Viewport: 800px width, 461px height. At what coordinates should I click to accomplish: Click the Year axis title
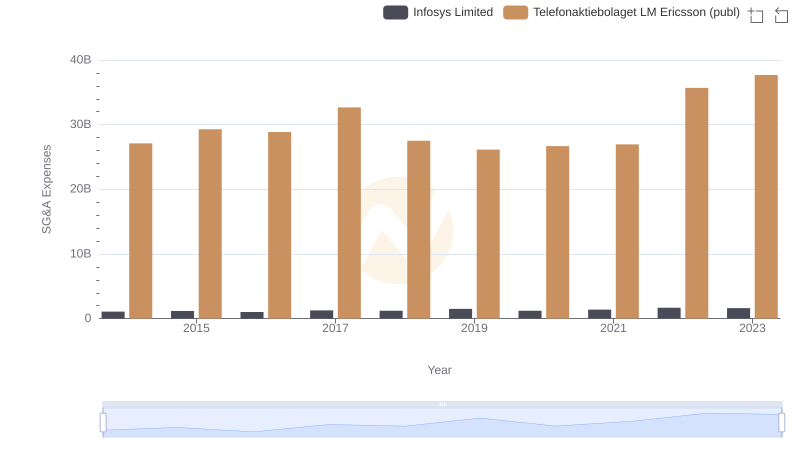440,370
